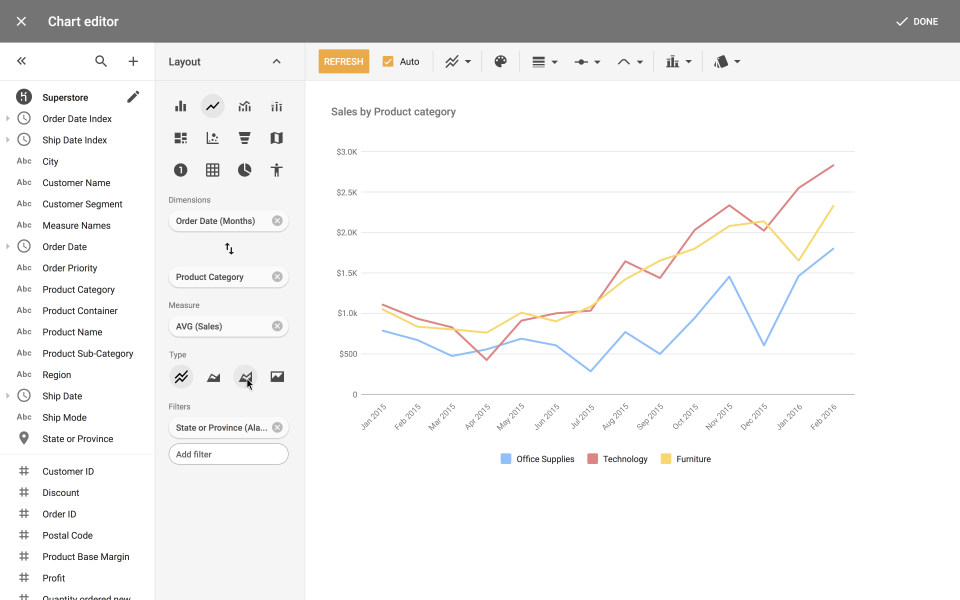Expand the Order Date Index field

click(x=8, y=119)
